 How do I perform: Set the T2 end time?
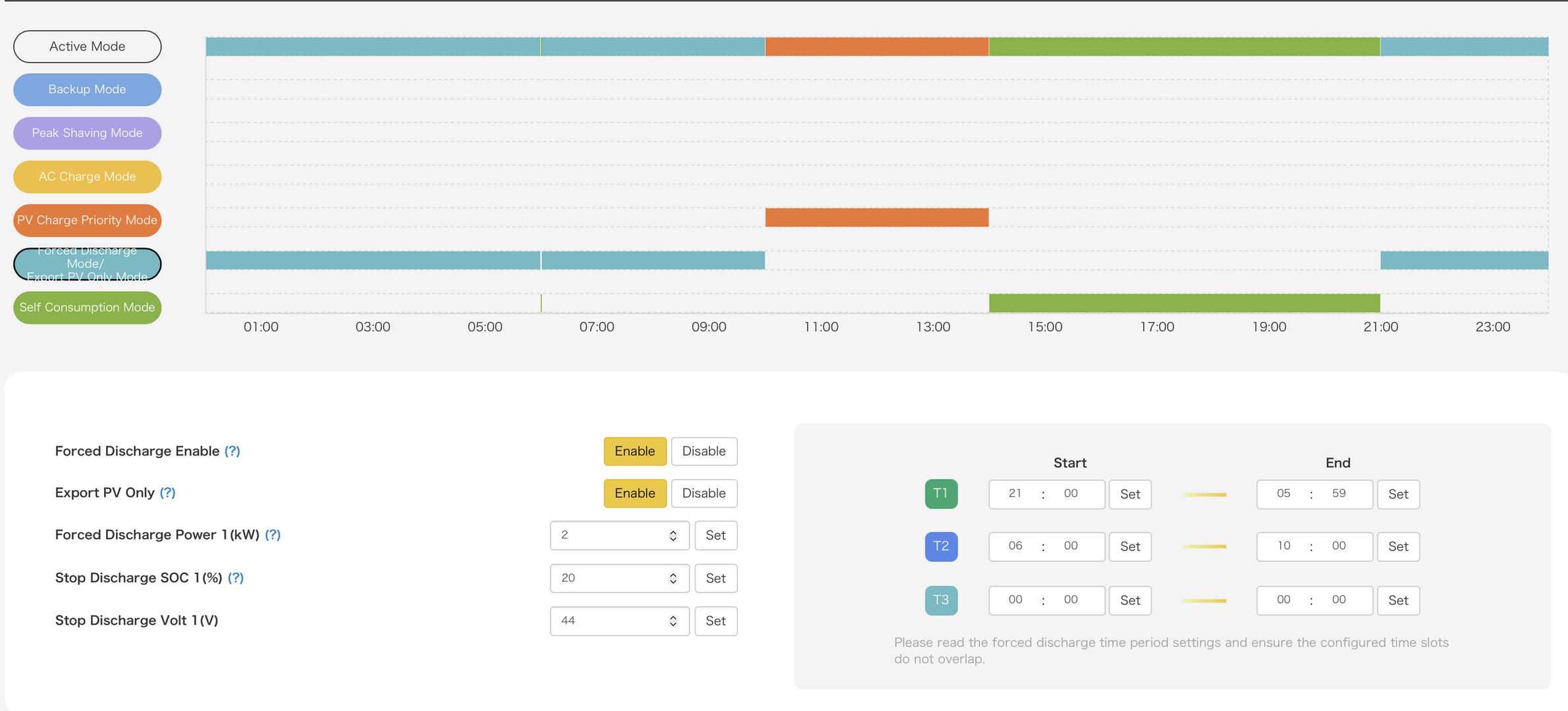(x=1398, y=546)
